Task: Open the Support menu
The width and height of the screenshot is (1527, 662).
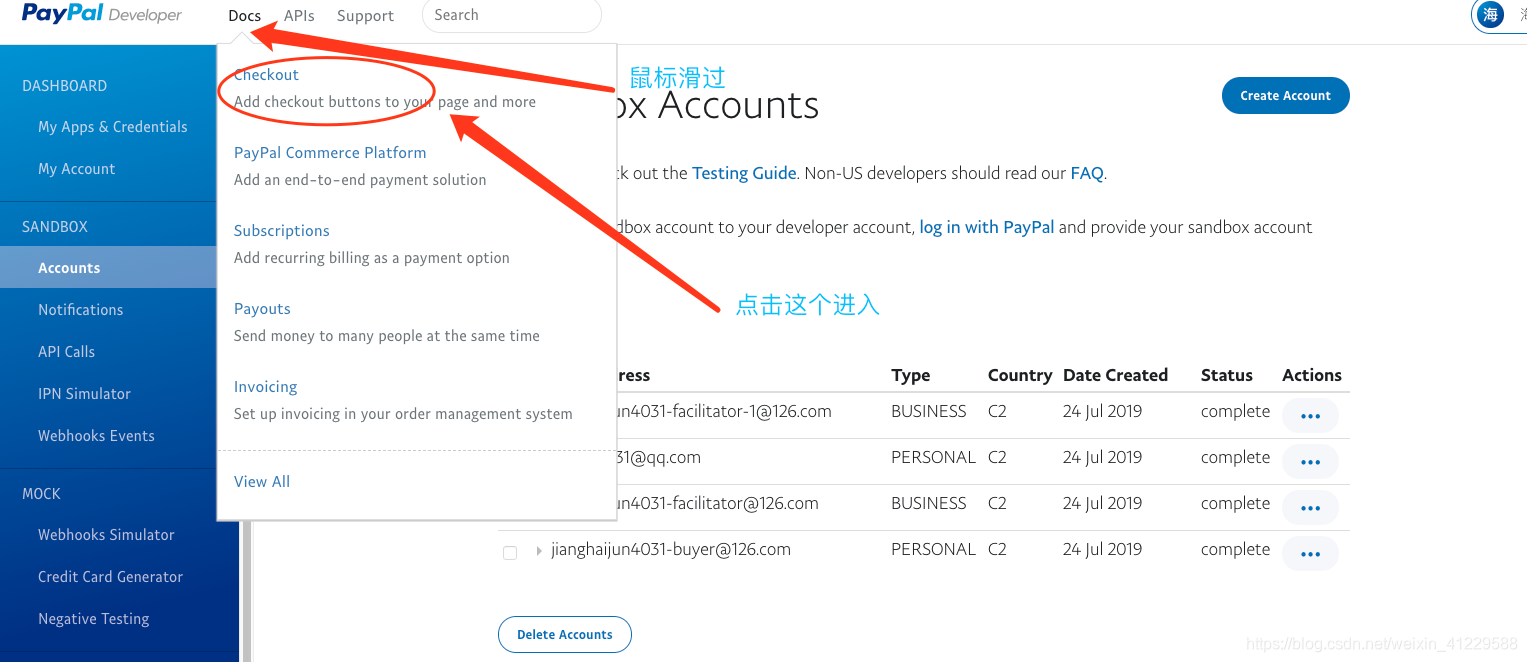Action: pos(365,15)
